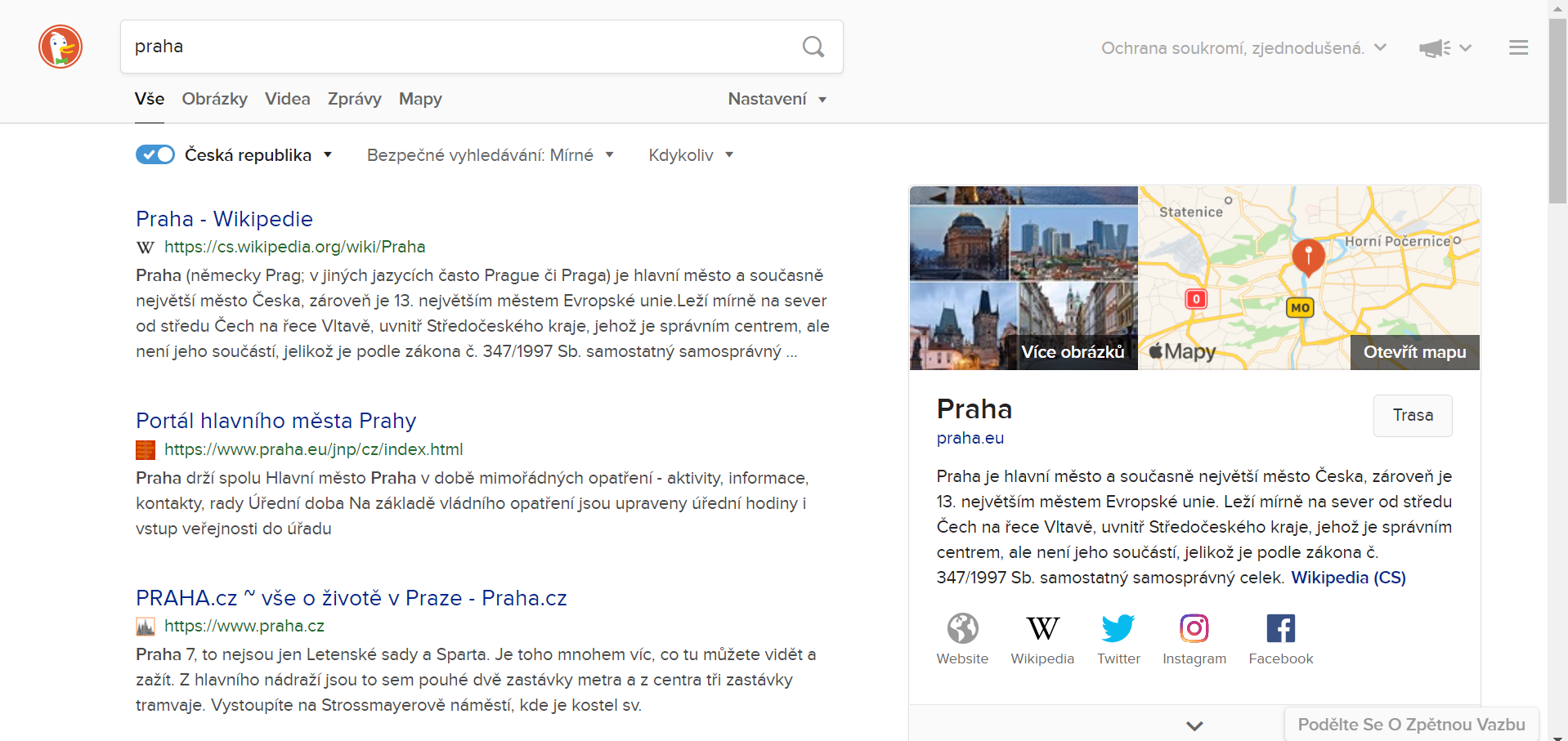Screen dimensions: 1568x741
Task: Click the Prague skyscrapers thumbnail
Action: (1073, 242)
